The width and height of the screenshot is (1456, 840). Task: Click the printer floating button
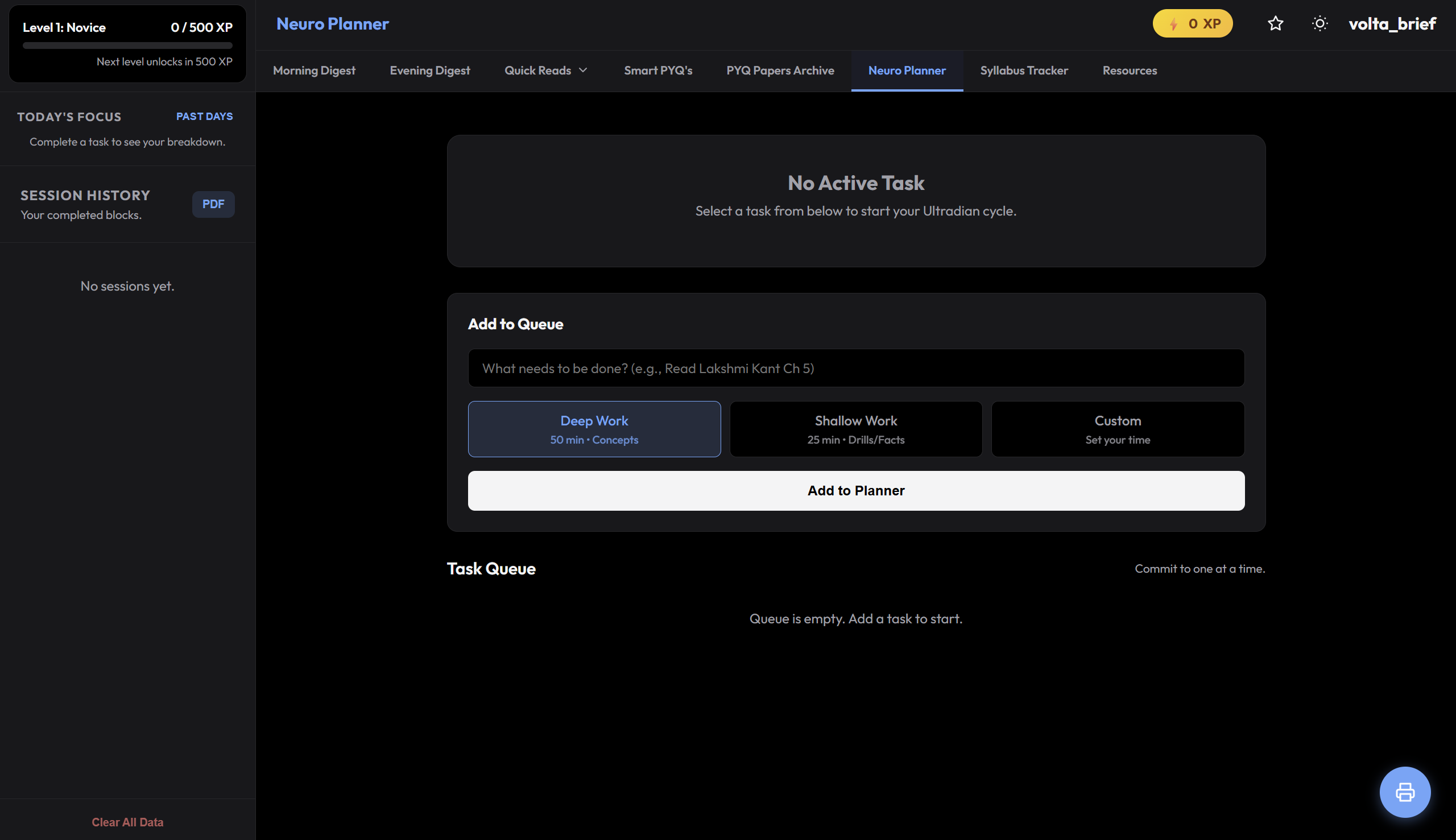(1404, 792)
